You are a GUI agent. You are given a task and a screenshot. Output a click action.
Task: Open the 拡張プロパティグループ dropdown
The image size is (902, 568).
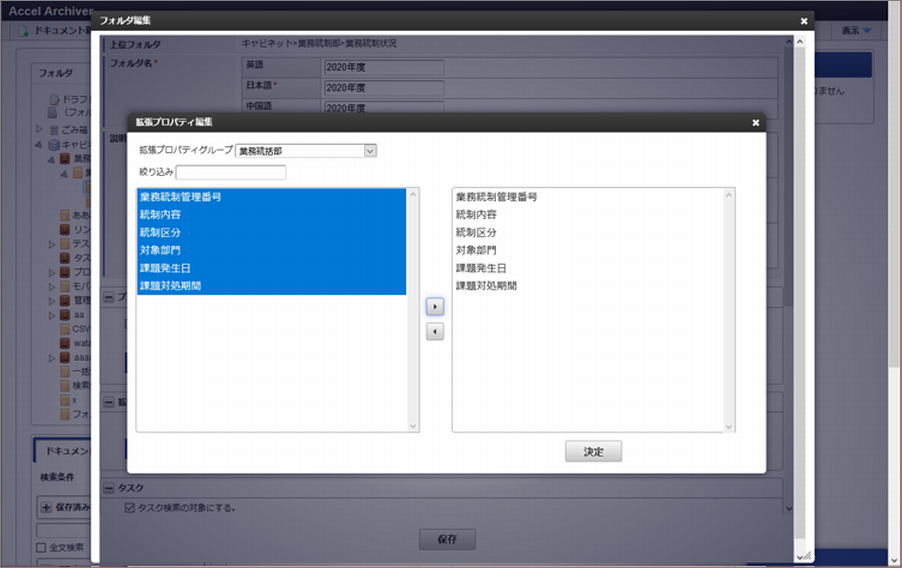point(306,151)
